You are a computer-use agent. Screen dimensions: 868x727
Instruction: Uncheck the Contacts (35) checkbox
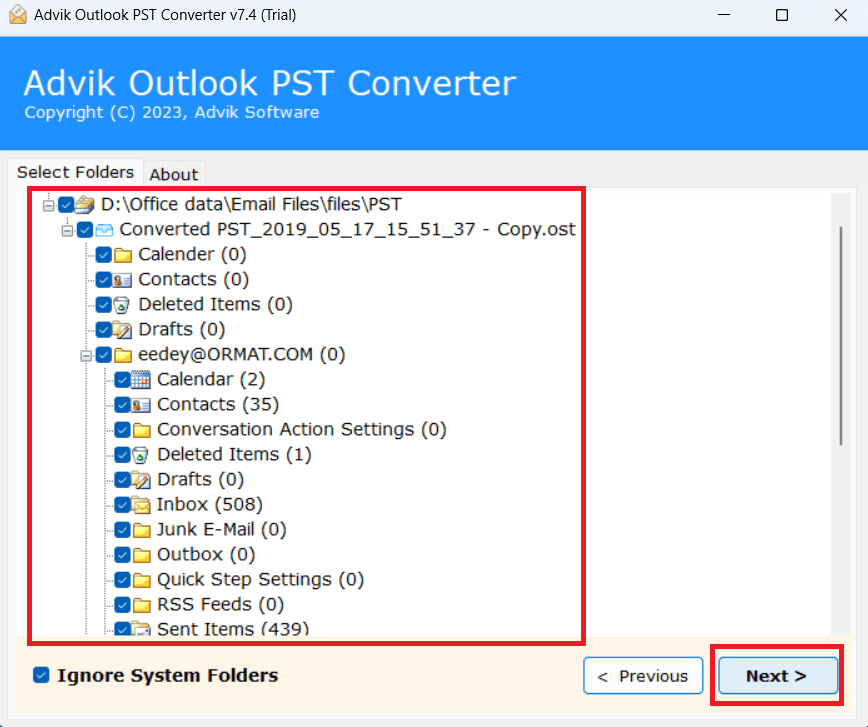point(122,405)
